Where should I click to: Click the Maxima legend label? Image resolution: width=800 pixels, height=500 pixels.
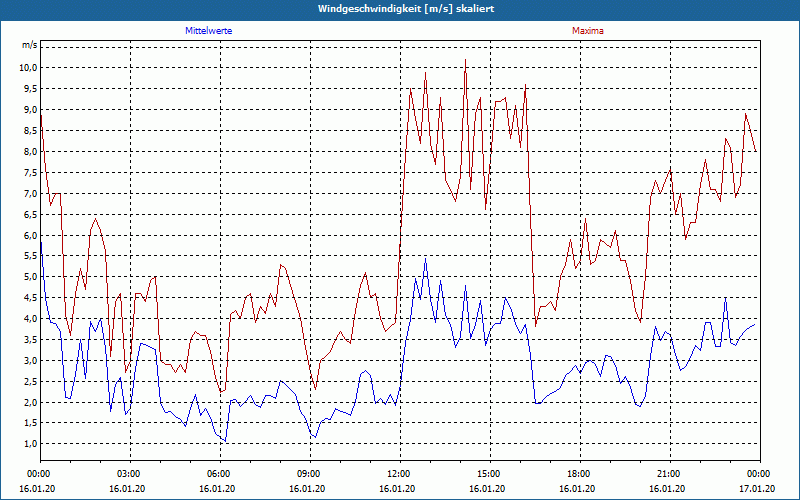tap(587, 31)
